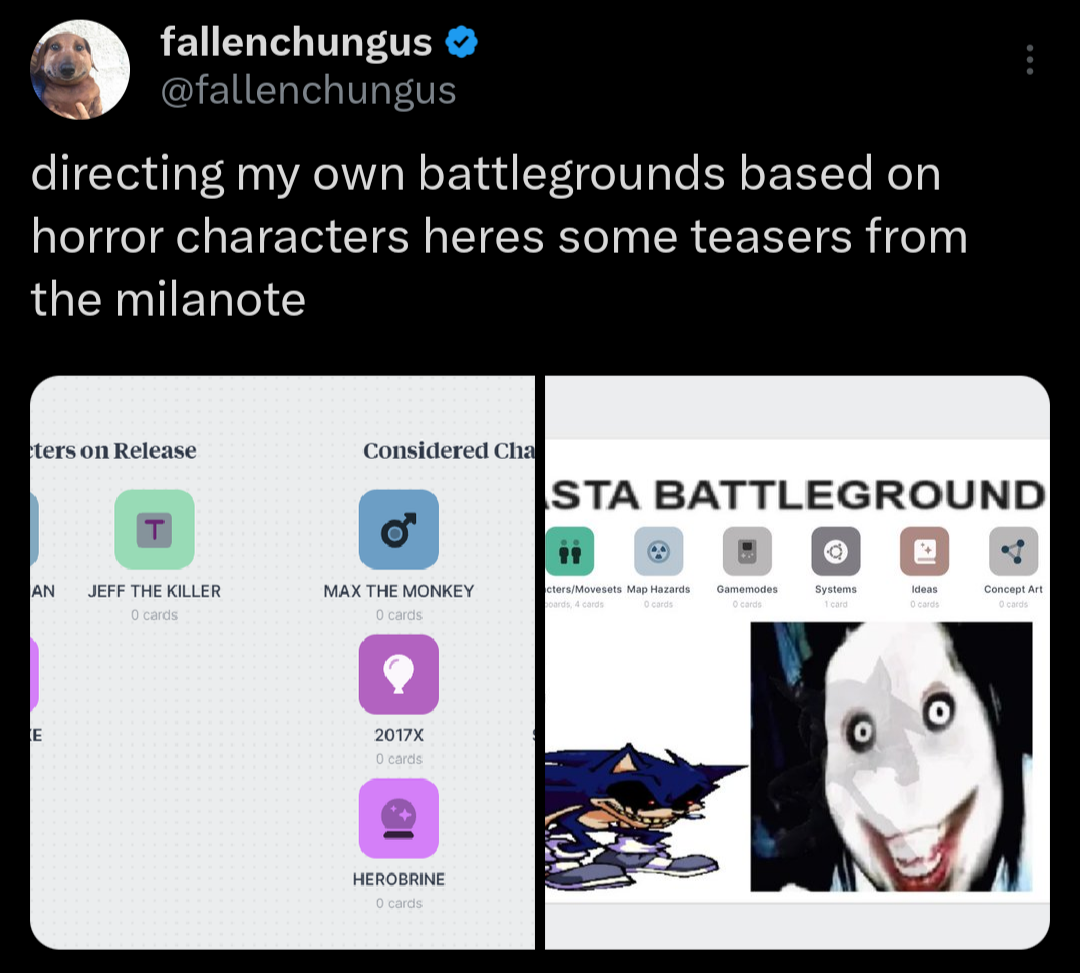The width and height of the screenshot is (1080, 973).
Task: Select the Jeff the Killer face image
Action: (891, 757)
